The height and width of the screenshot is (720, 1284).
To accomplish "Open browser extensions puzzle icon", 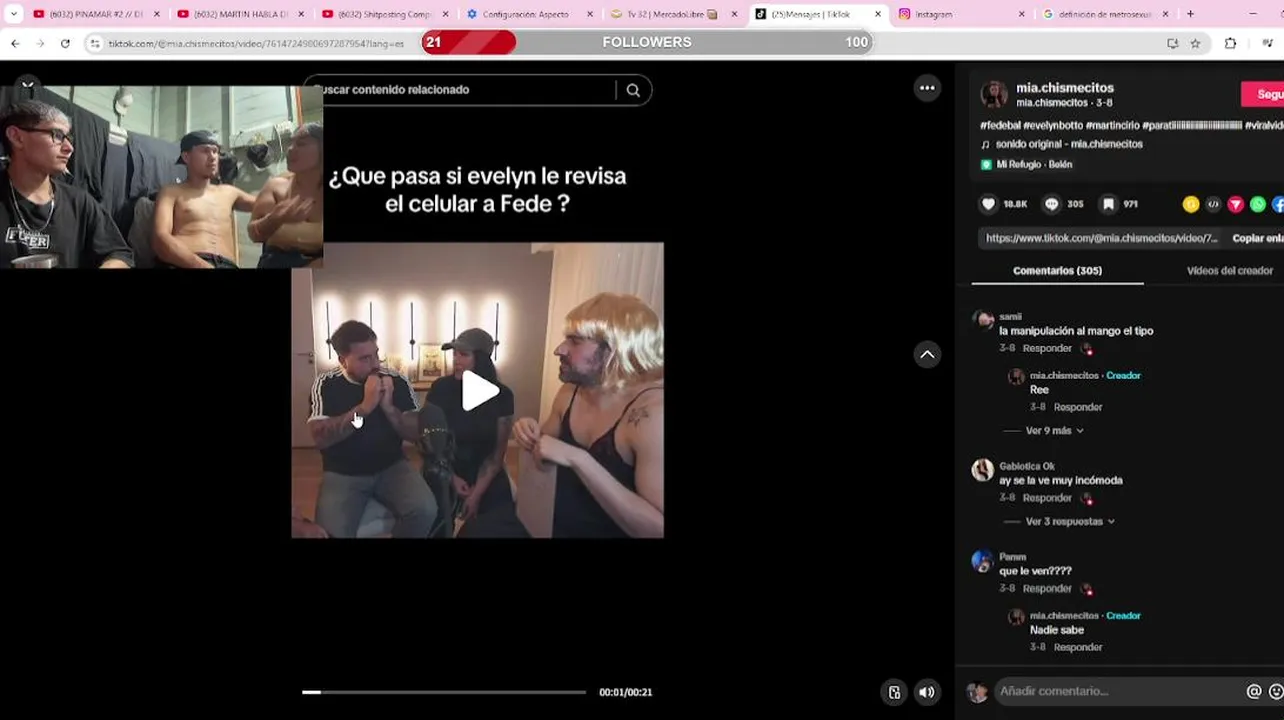I will click(1230, 43).
